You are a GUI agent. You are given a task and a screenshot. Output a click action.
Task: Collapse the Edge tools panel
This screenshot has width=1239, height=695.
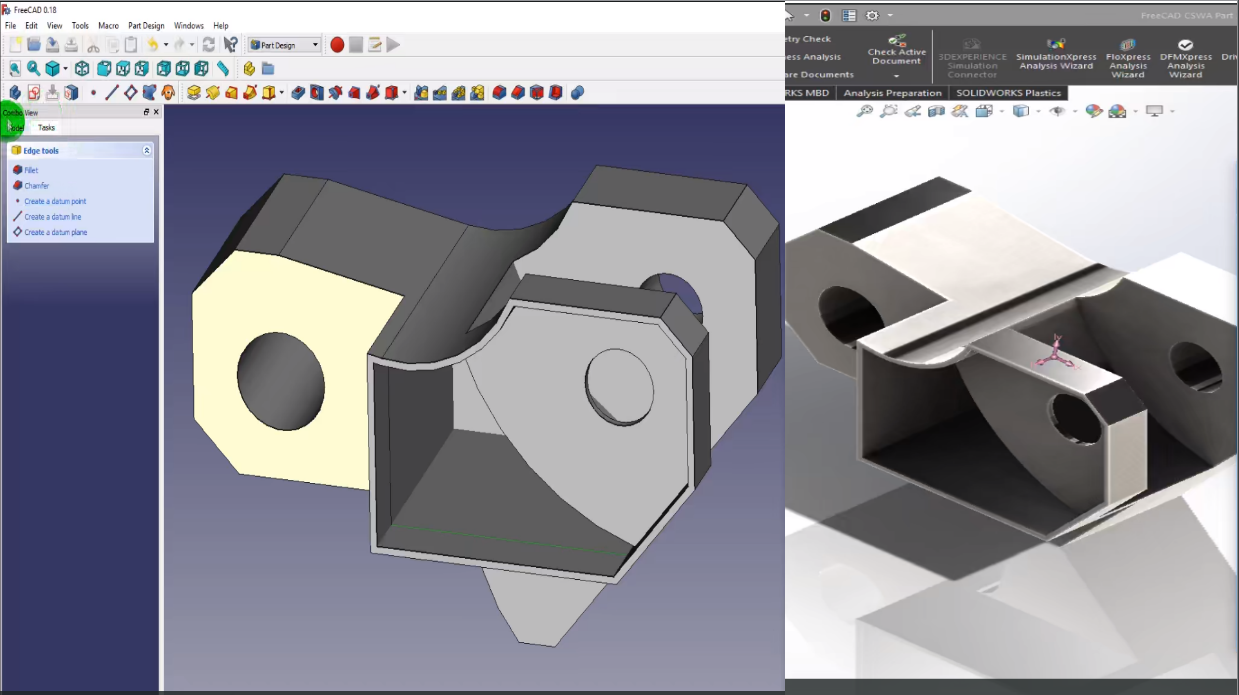tap(147, 151)
